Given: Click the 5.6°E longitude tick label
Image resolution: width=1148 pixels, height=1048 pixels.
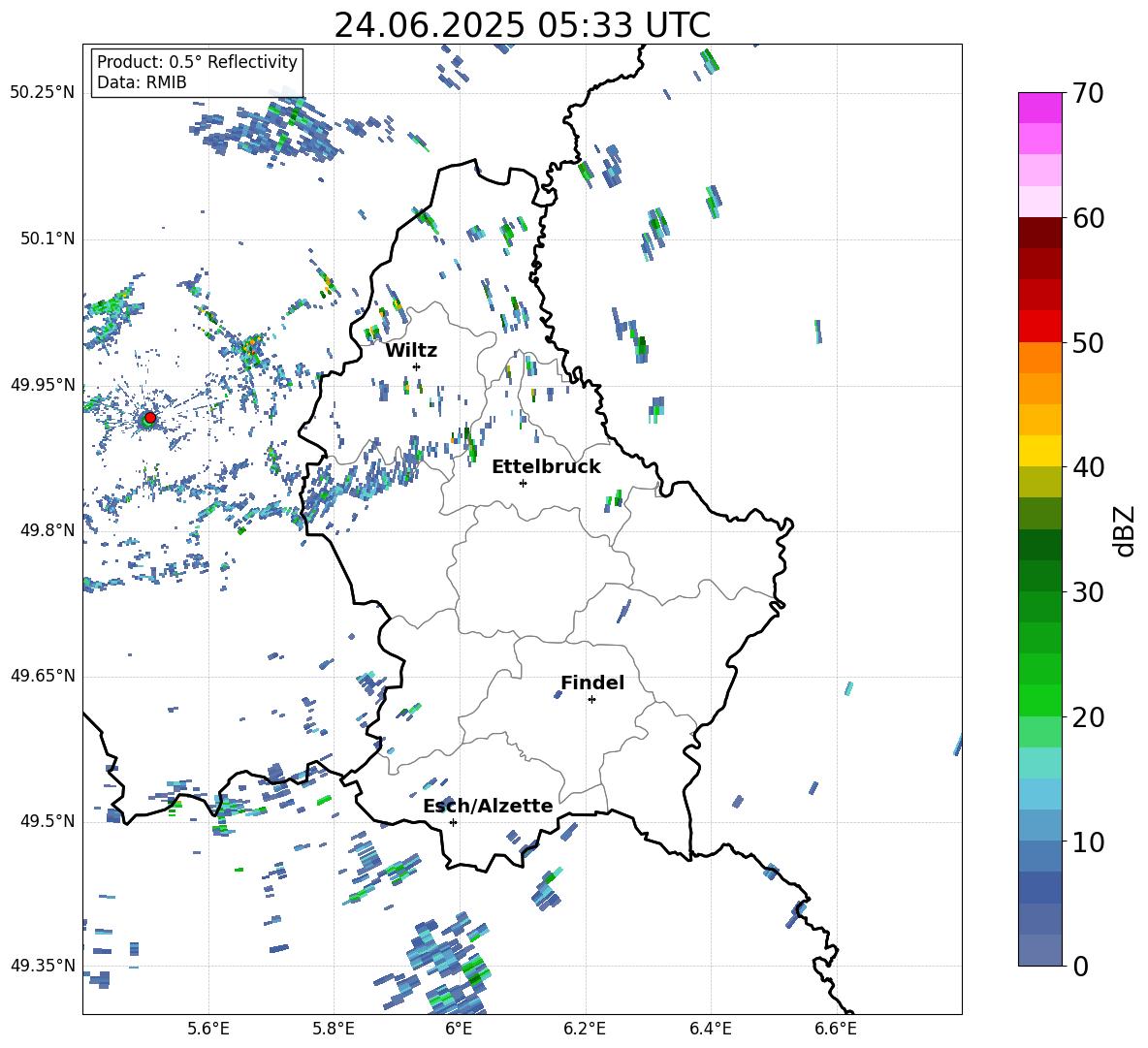Looking at the screenshot, I should (208, 1029).
